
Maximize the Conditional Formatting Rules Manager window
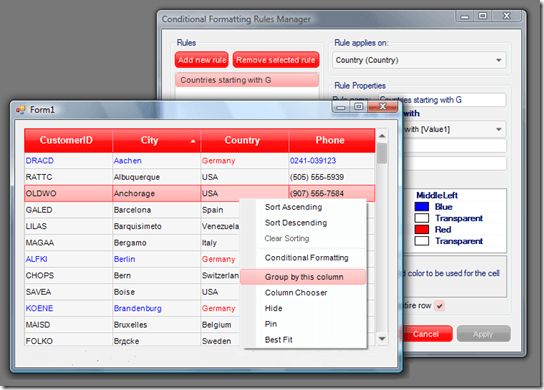tap(483, 16)
